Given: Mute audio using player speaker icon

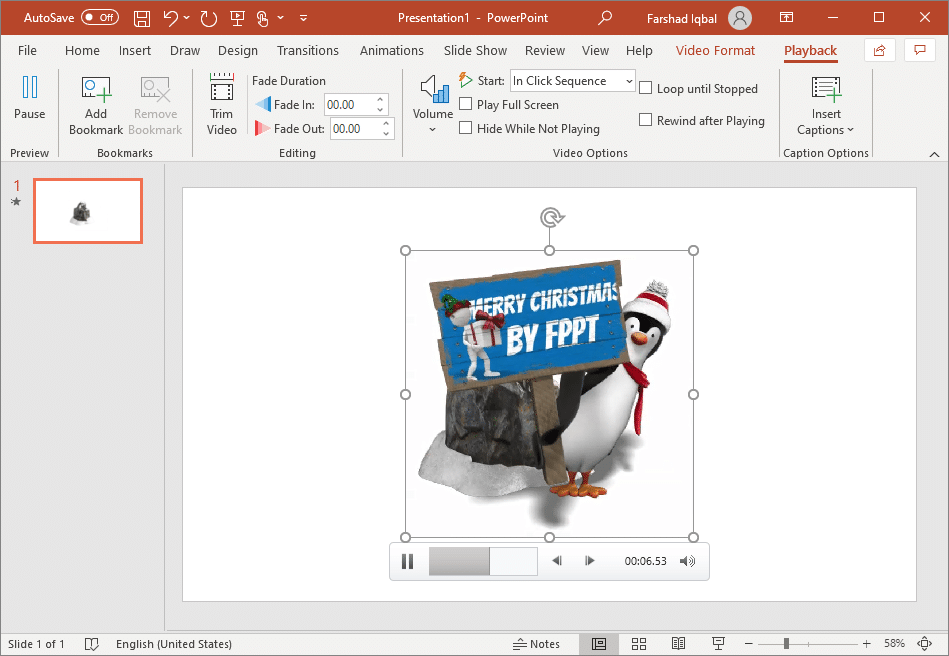Looking at the screenshot, I should coord(687,561).
